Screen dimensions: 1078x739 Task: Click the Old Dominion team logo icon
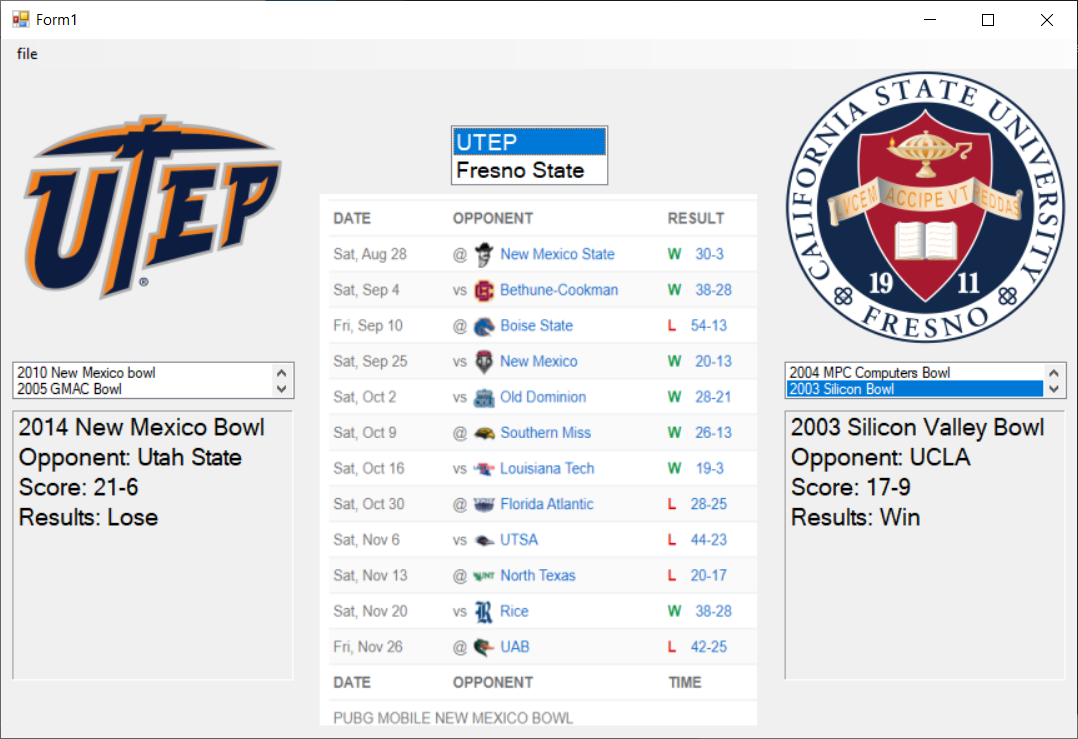(484, 397)
